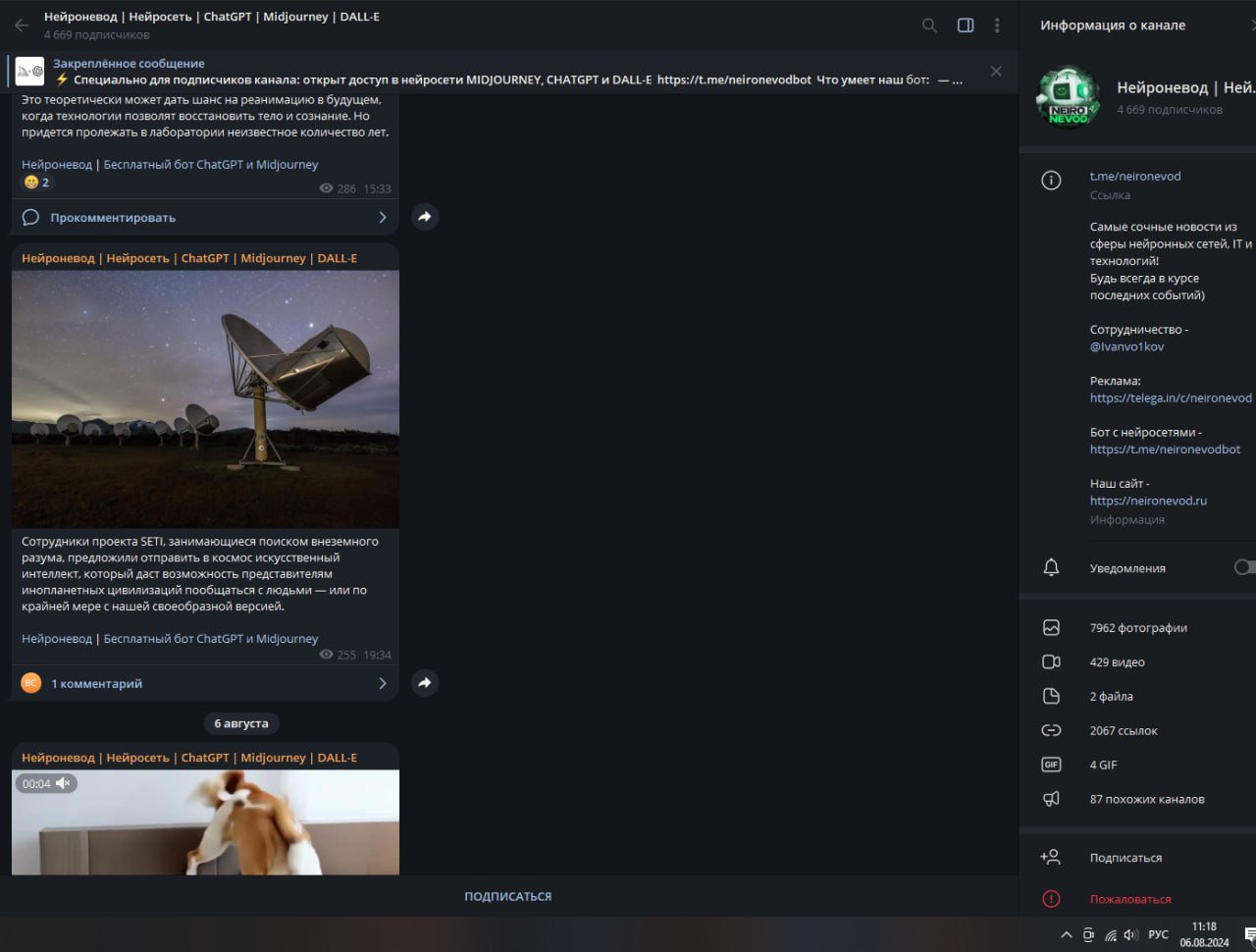Image resolution: width=1256 pixels, height=952 pixels.
Task: Open the taskbar clock showing 11:18
Action: pos(1204,934)
